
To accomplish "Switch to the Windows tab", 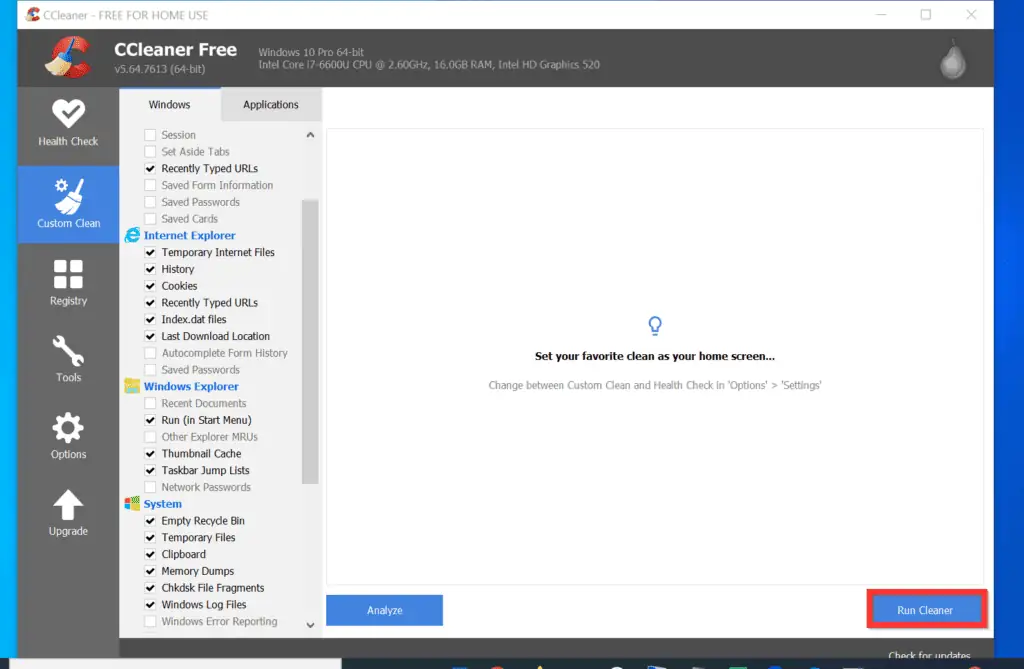I will [169, 104].
